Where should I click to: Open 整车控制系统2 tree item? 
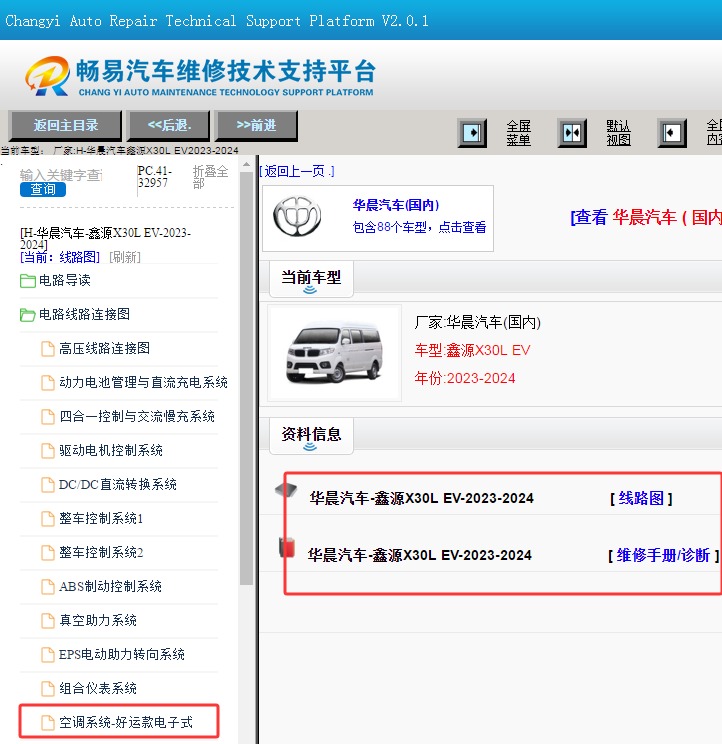tap(101, 553)
